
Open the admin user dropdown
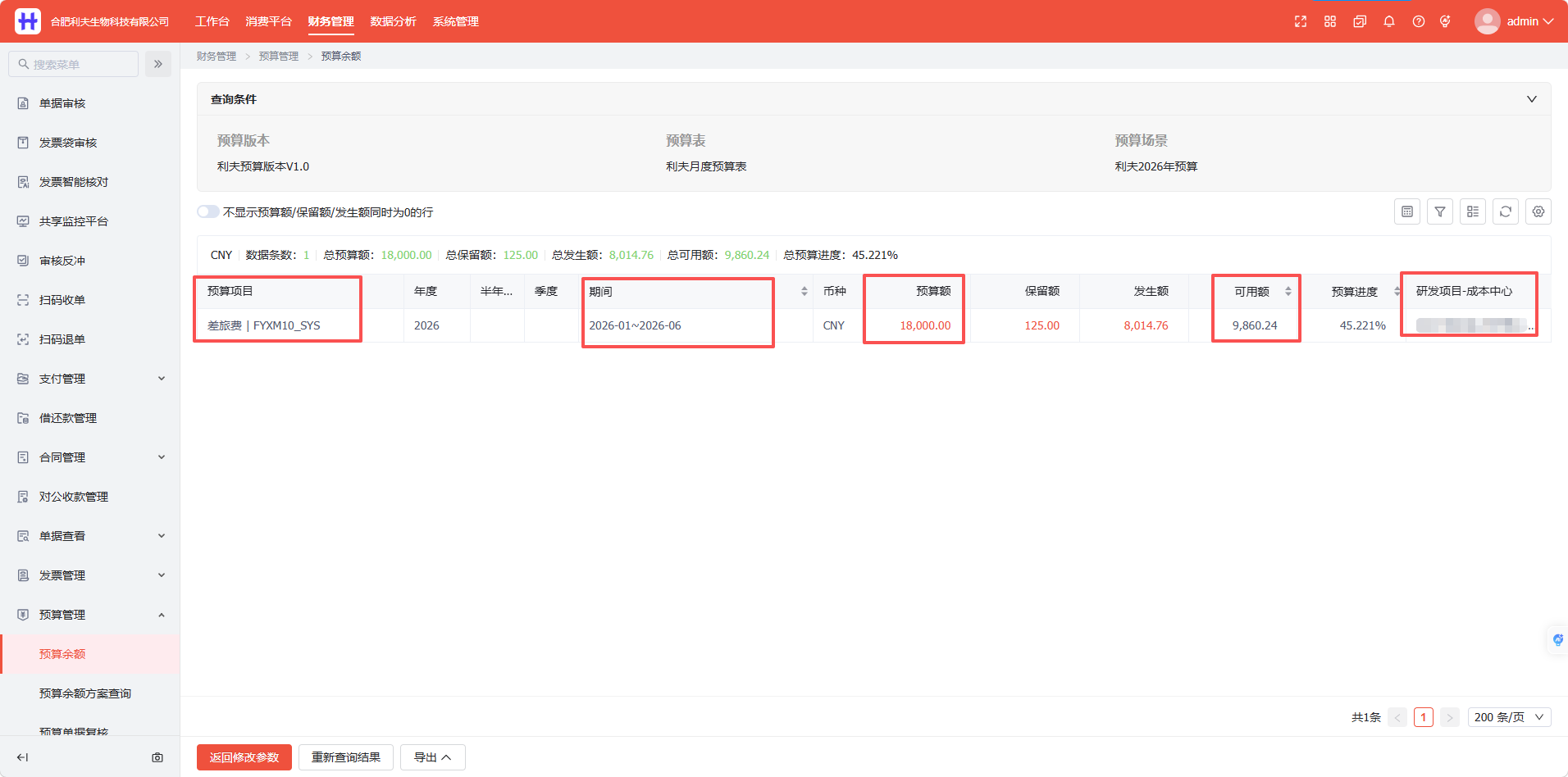coord(1514,21)
